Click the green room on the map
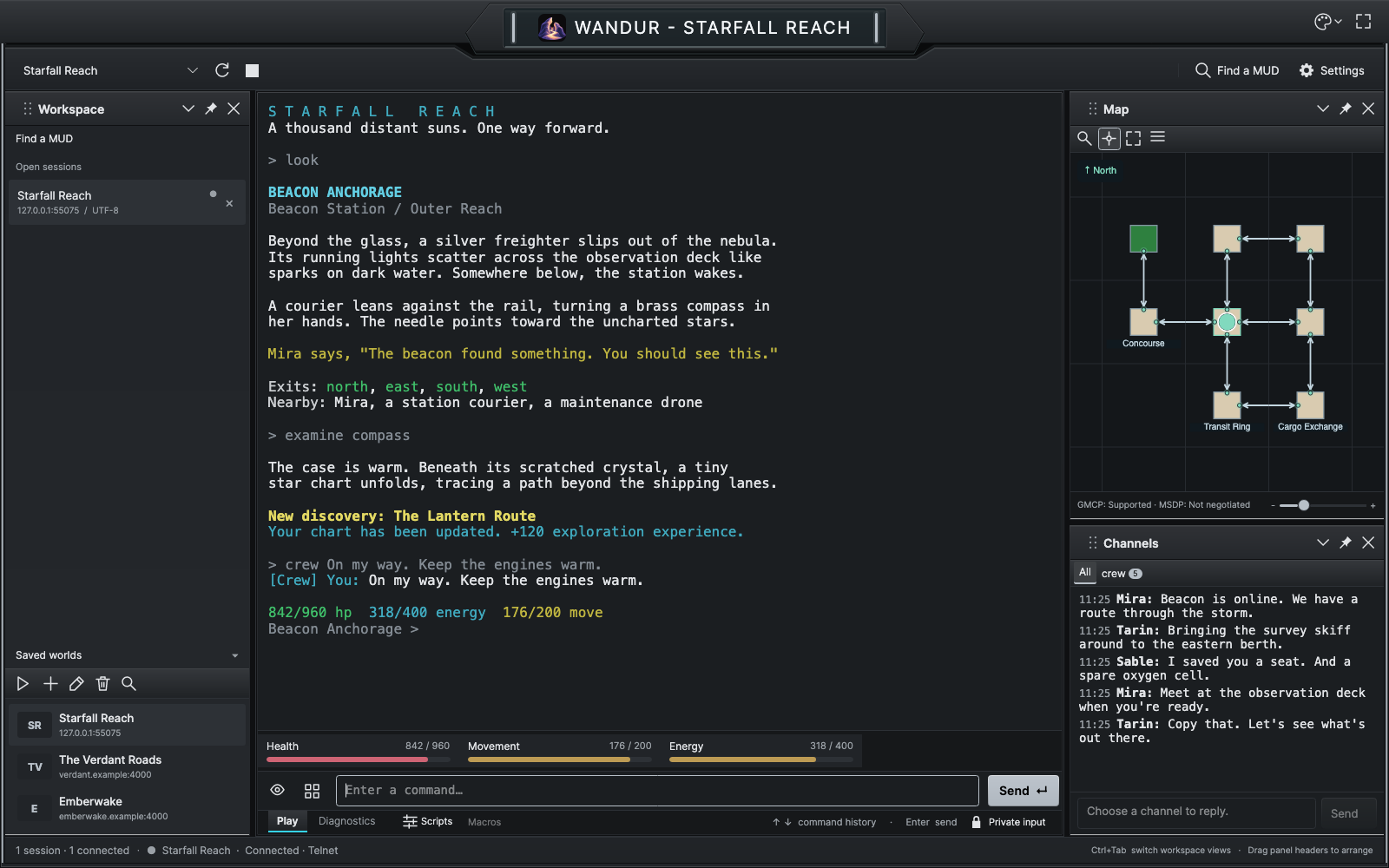Screen dimensions: 1389x868 (x=1143, y=239)
